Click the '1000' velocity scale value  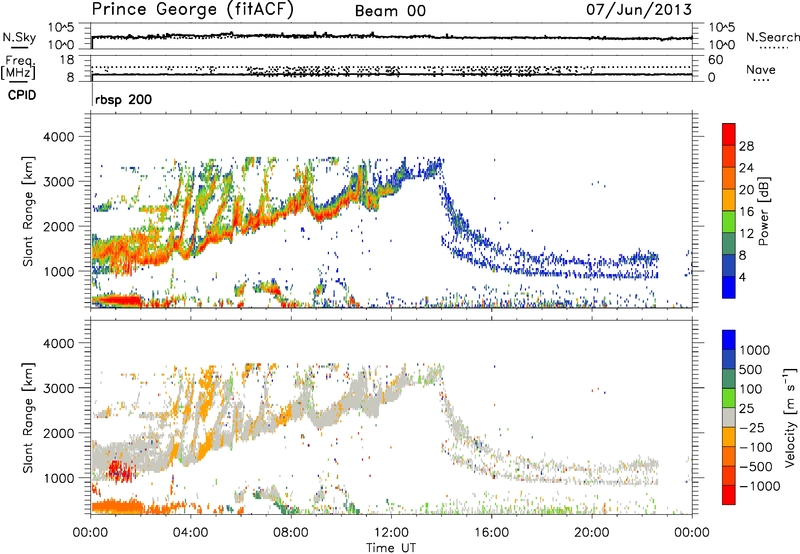point(755,350)
